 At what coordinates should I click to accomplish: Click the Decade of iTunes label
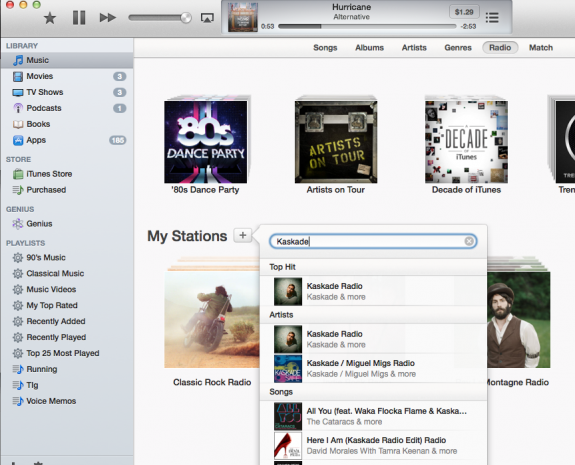[x=466, y=190]
